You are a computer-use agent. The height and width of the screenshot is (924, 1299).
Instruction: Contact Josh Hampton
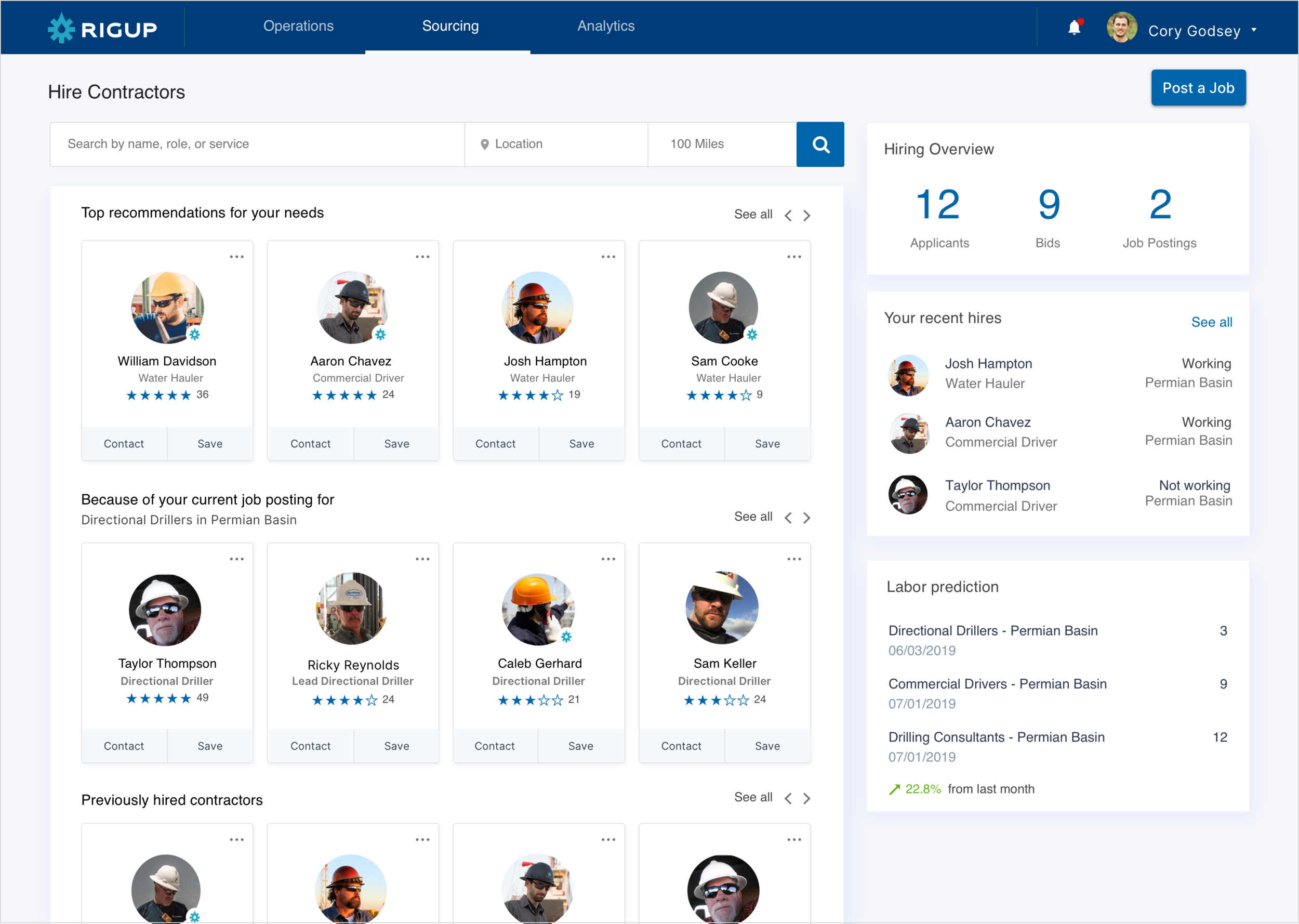495,444
